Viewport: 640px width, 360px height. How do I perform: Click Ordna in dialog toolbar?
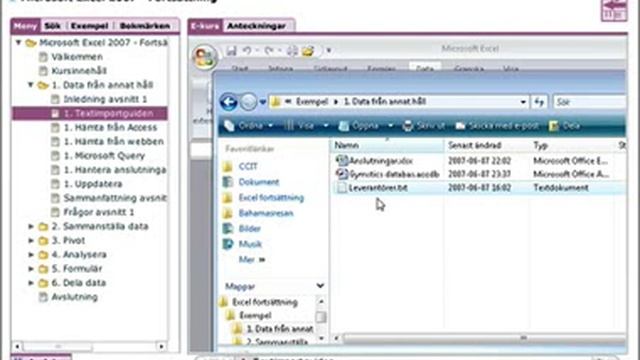(249, 126)
